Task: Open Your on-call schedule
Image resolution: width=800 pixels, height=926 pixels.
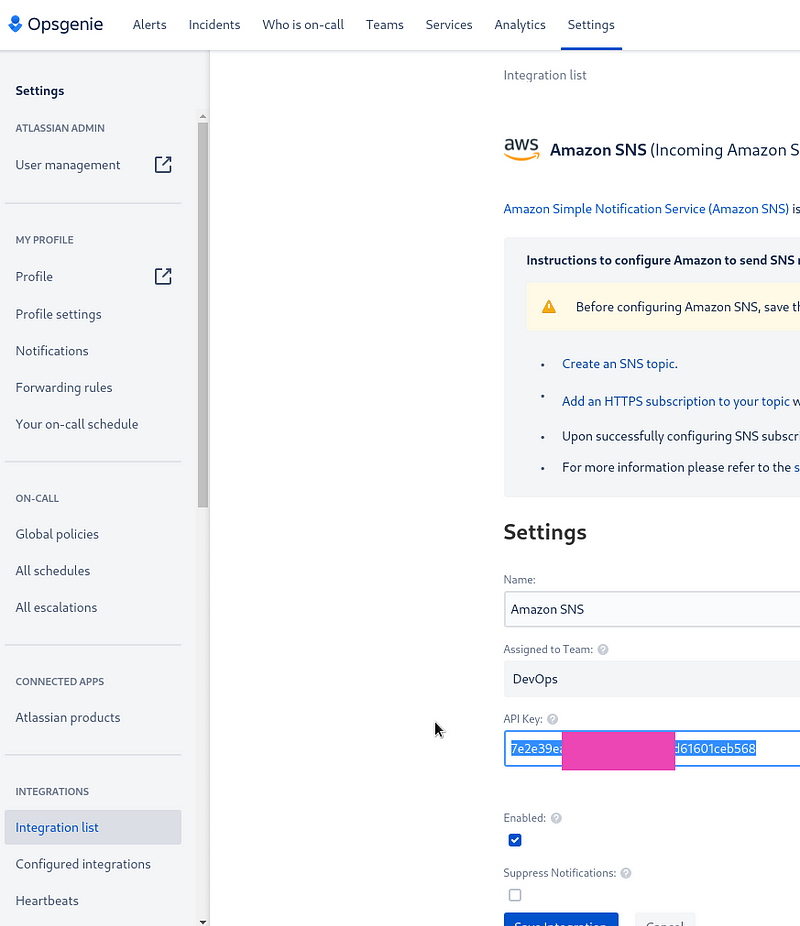Action: [77, 424]
